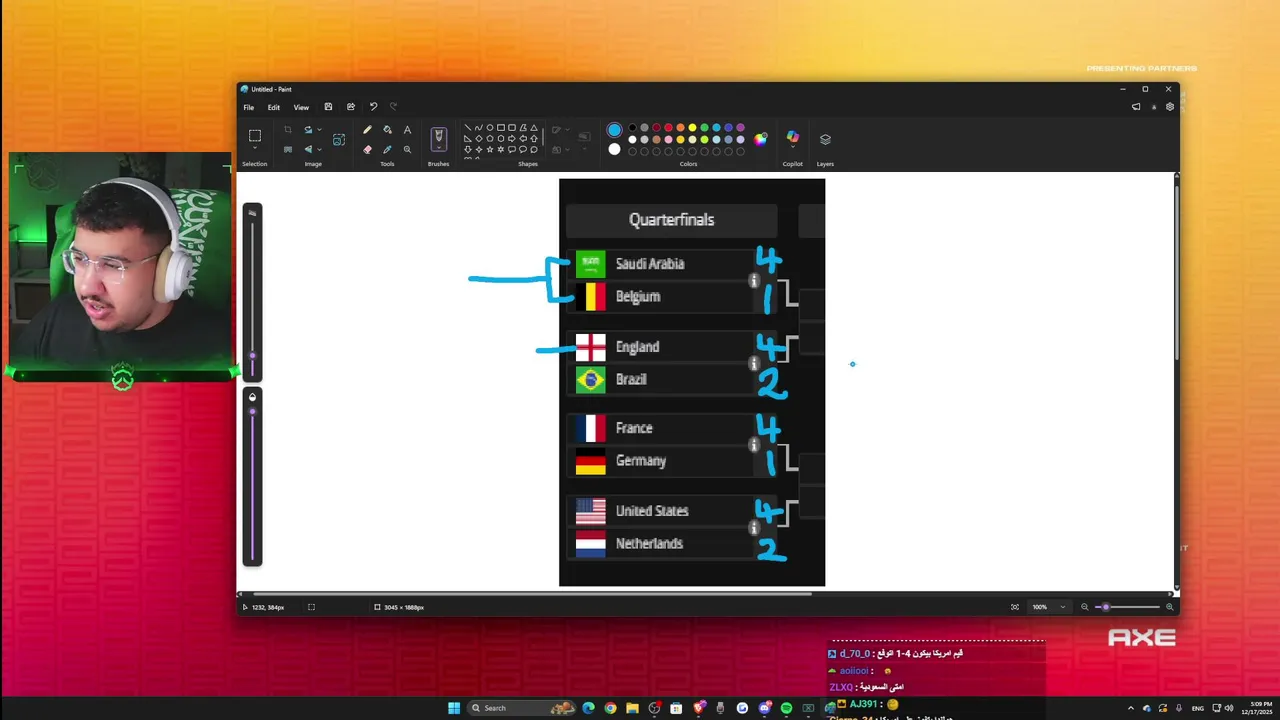
Task: Open Chrome from the taskbar
Action: point(610,708)
